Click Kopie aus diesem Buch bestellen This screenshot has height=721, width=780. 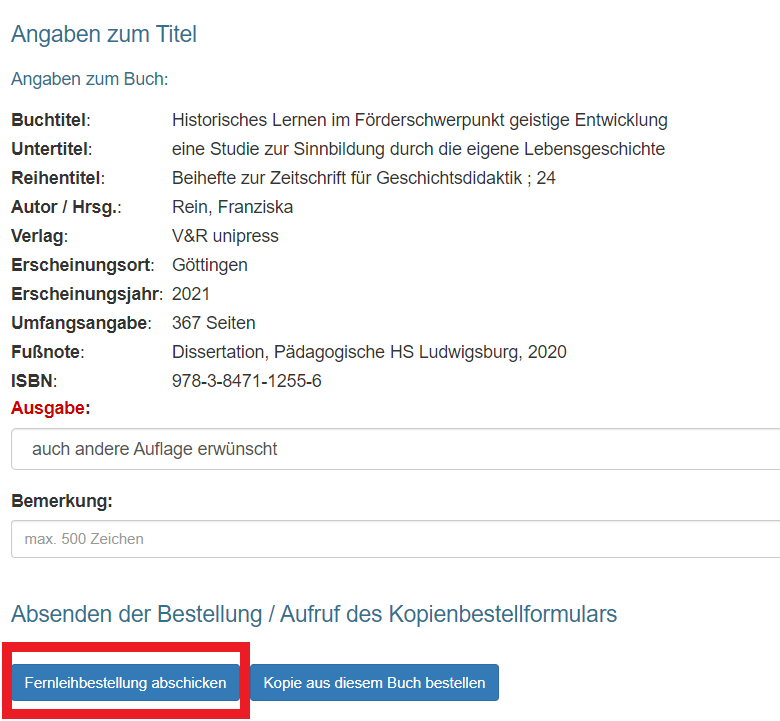click(x=374, y=682)
